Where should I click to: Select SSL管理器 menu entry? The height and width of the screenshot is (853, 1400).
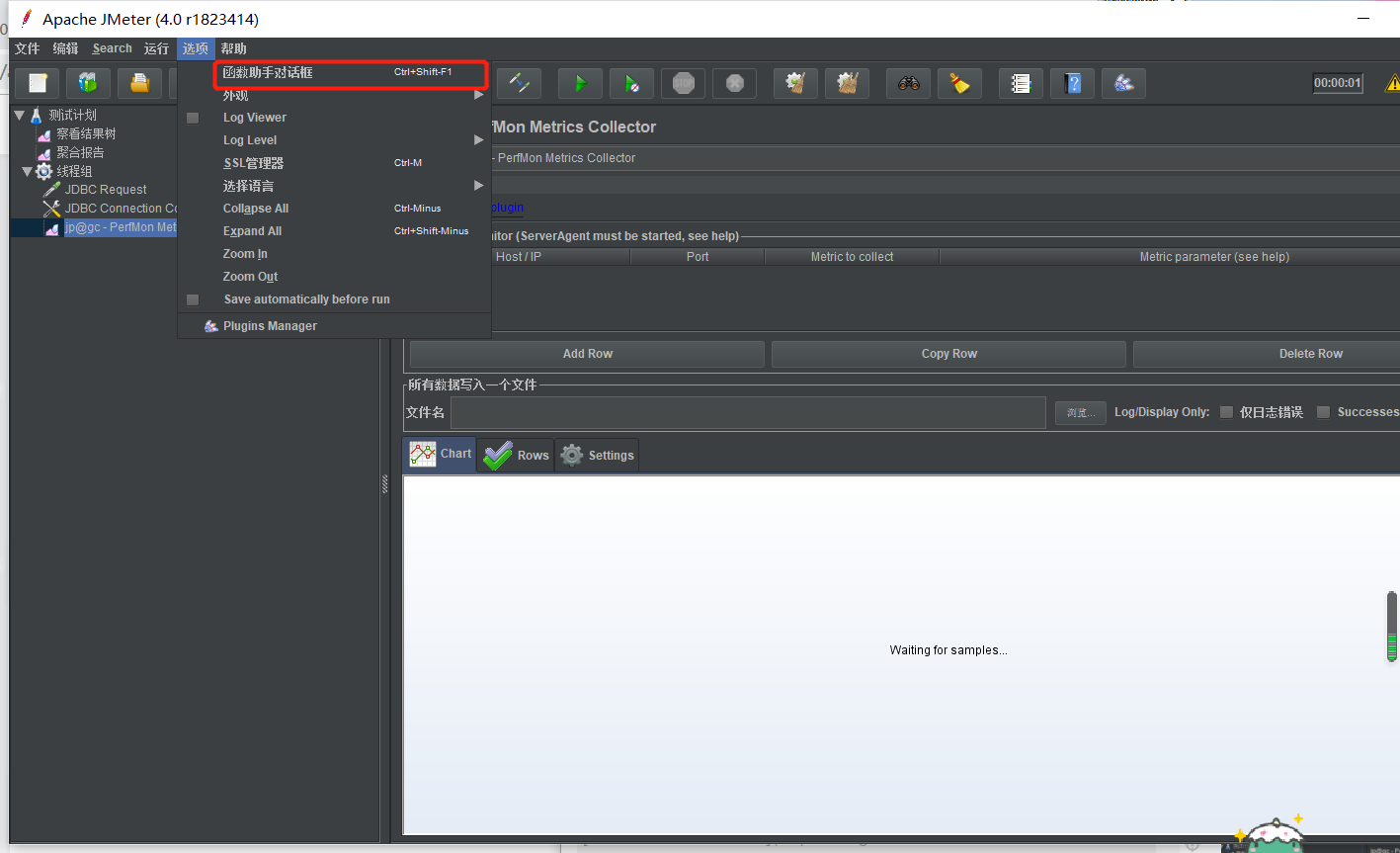[334, 163]
